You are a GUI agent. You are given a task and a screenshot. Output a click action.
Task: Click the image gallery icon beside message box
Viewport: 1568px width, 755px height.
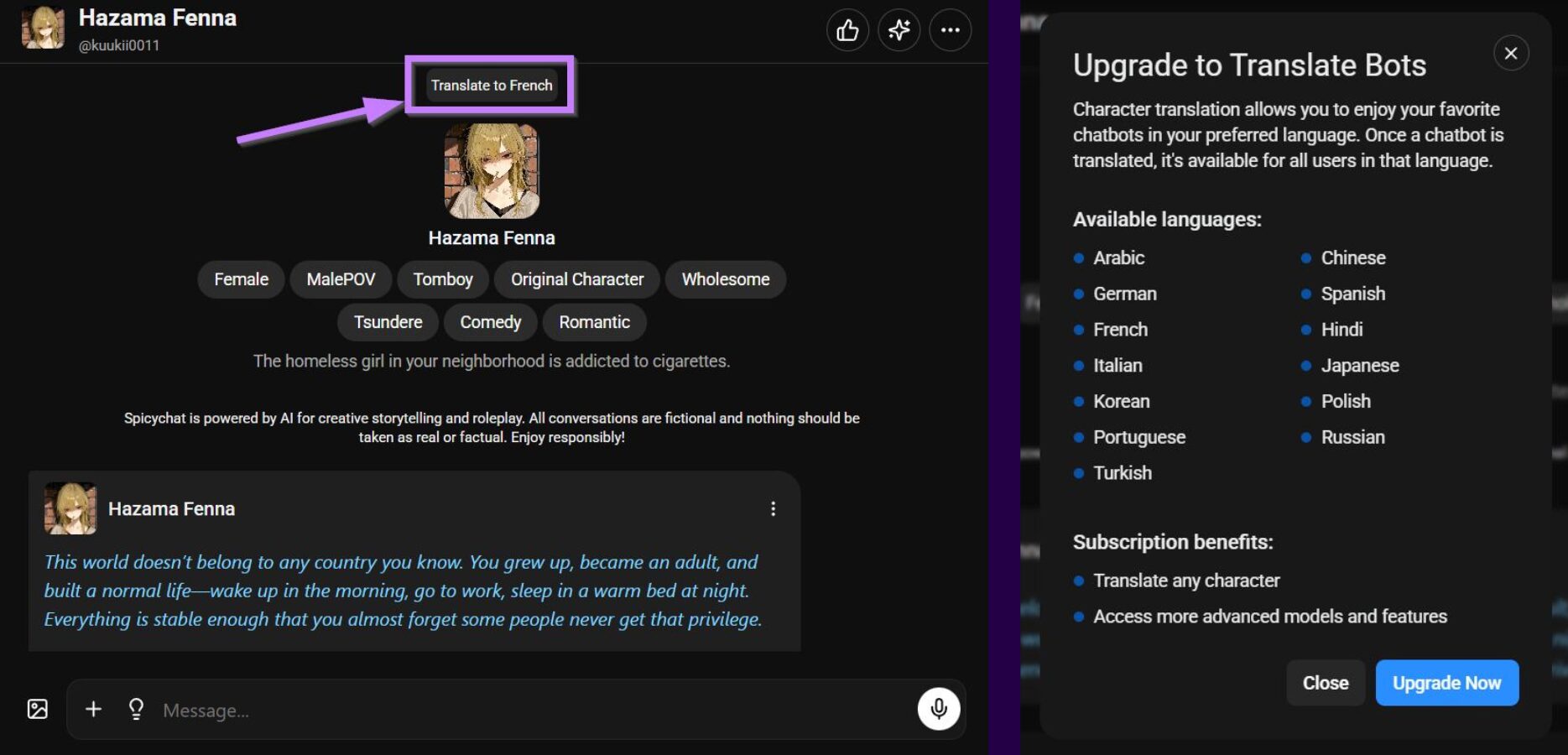click(x=38, y=709)
